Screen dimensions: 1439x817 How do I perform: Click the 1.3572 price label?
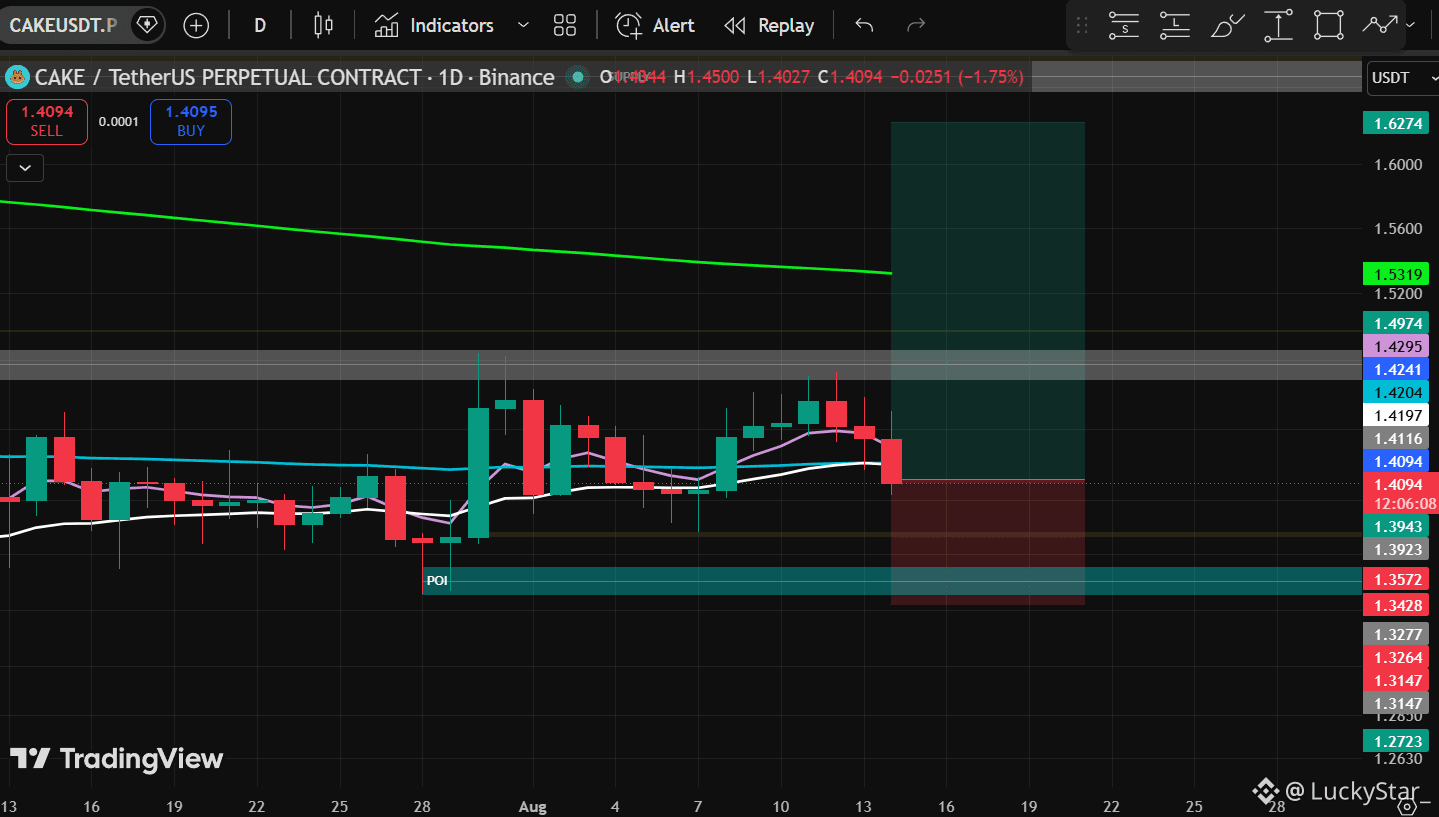(1395, 581)
